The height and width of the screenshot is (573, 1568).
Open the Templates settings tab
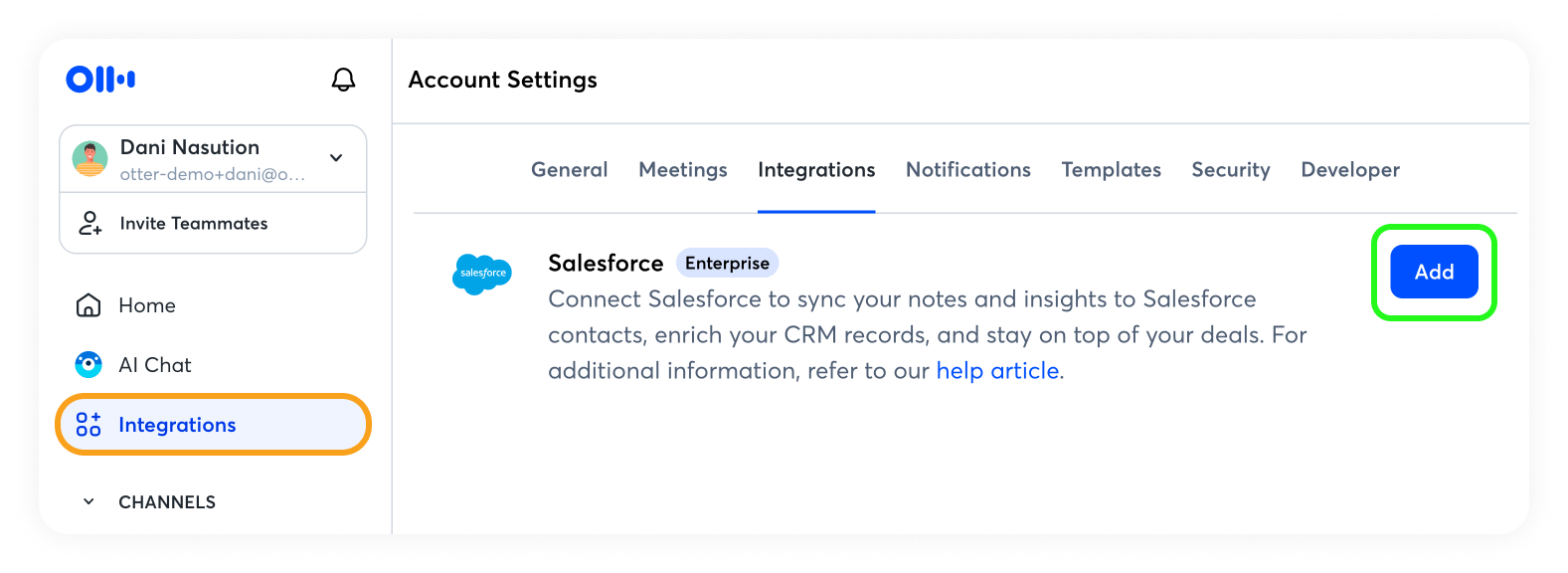tap(1111, 170)
